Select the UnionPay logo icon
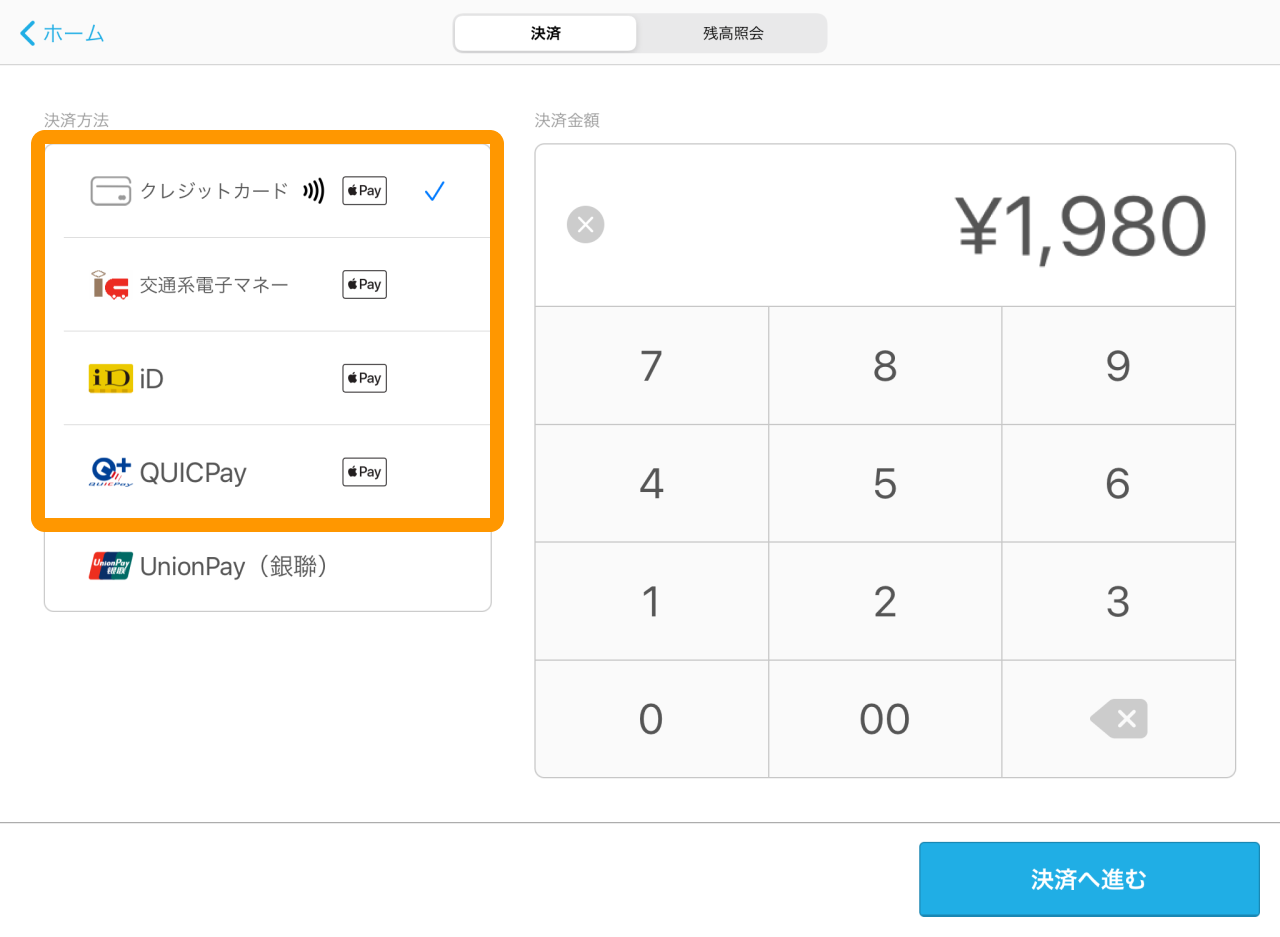The image size is (1280, 937). (x=110, y=566)
